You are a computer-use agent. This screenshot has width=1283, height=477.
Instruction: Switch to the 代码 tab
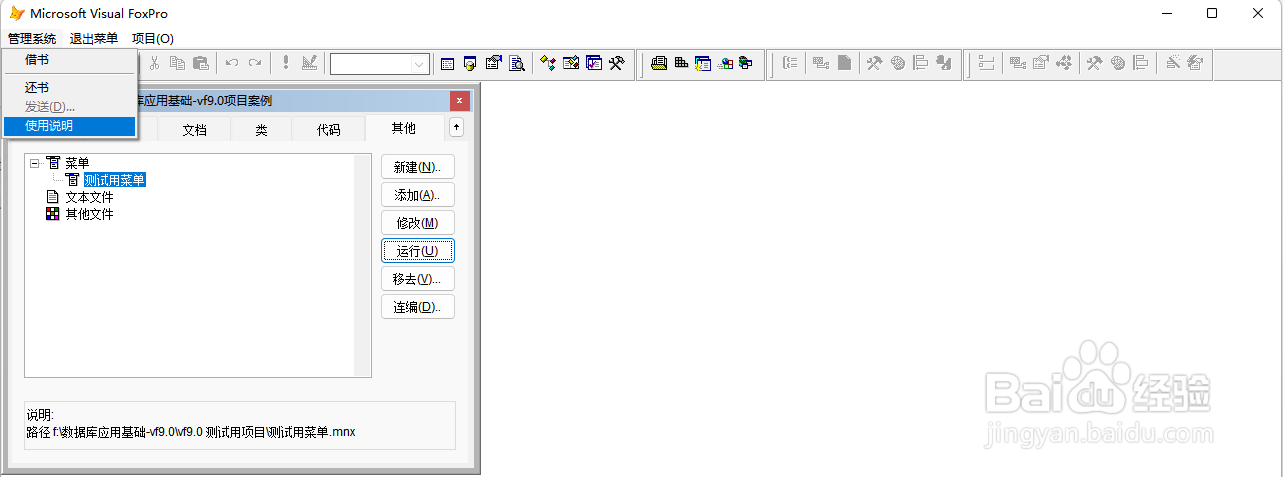[x=328, y=130]
